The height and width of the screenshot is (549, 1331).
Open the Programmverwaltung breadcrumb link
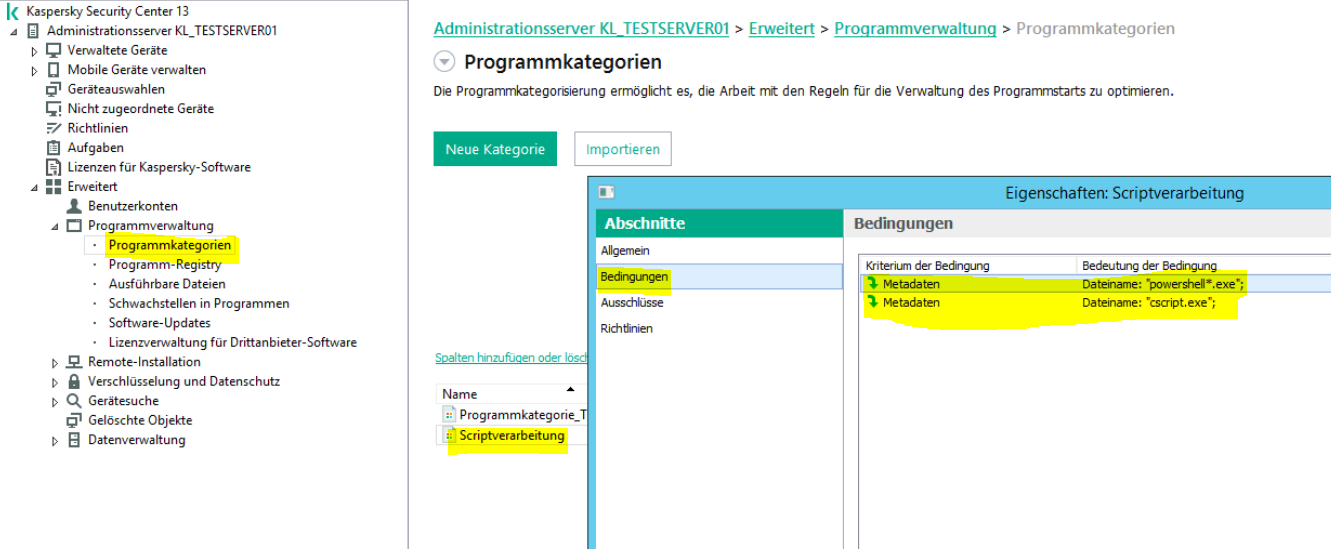915,29
